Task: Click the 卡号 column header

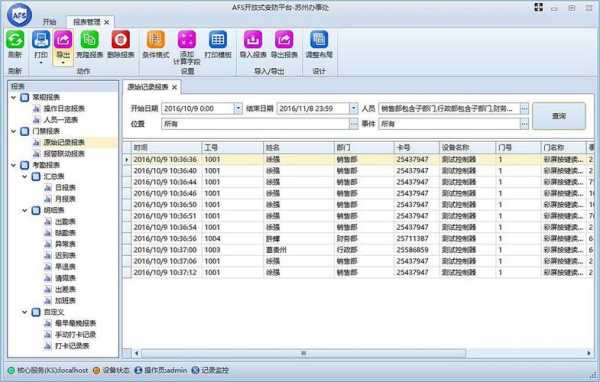Action: pos(416,148)
